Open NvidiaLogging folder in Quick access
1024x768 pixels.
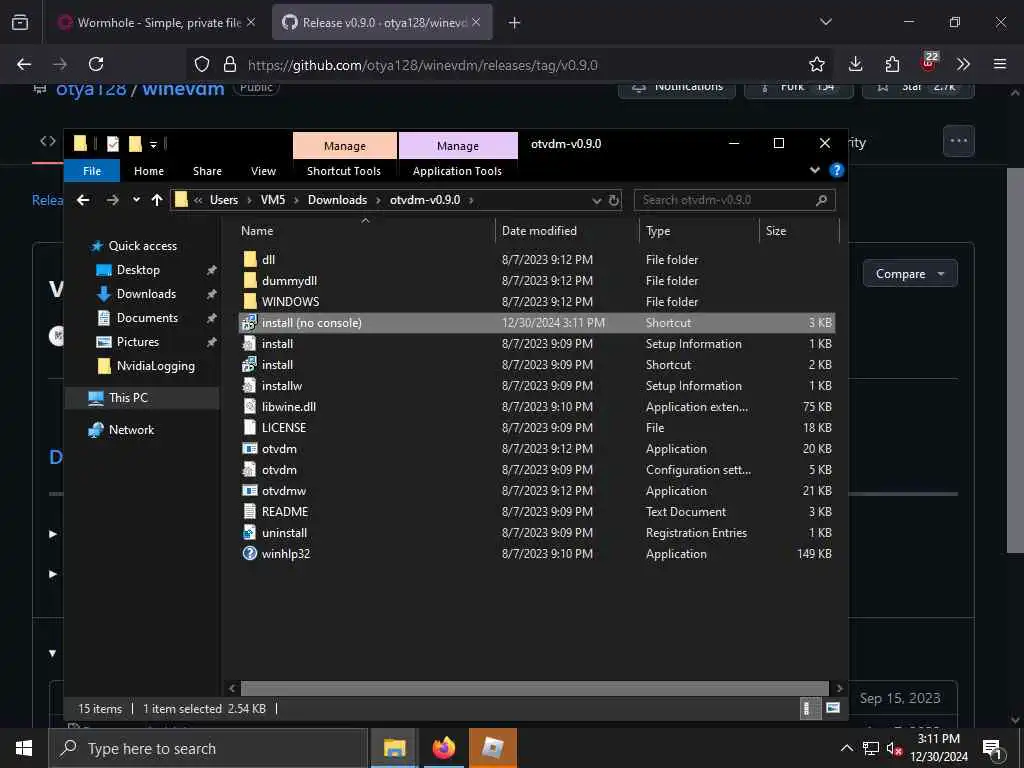(155, 366)
